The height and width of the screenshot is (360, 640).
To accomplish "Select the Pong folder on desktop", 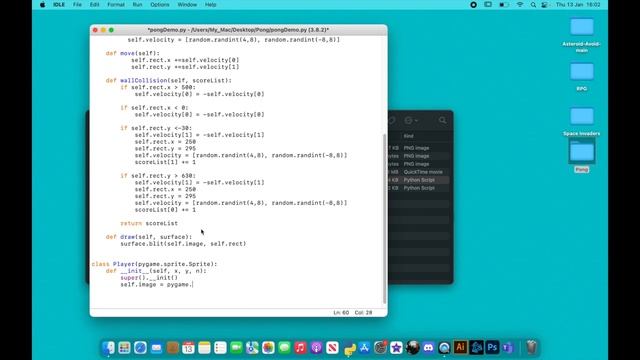I will coord(582,156).
